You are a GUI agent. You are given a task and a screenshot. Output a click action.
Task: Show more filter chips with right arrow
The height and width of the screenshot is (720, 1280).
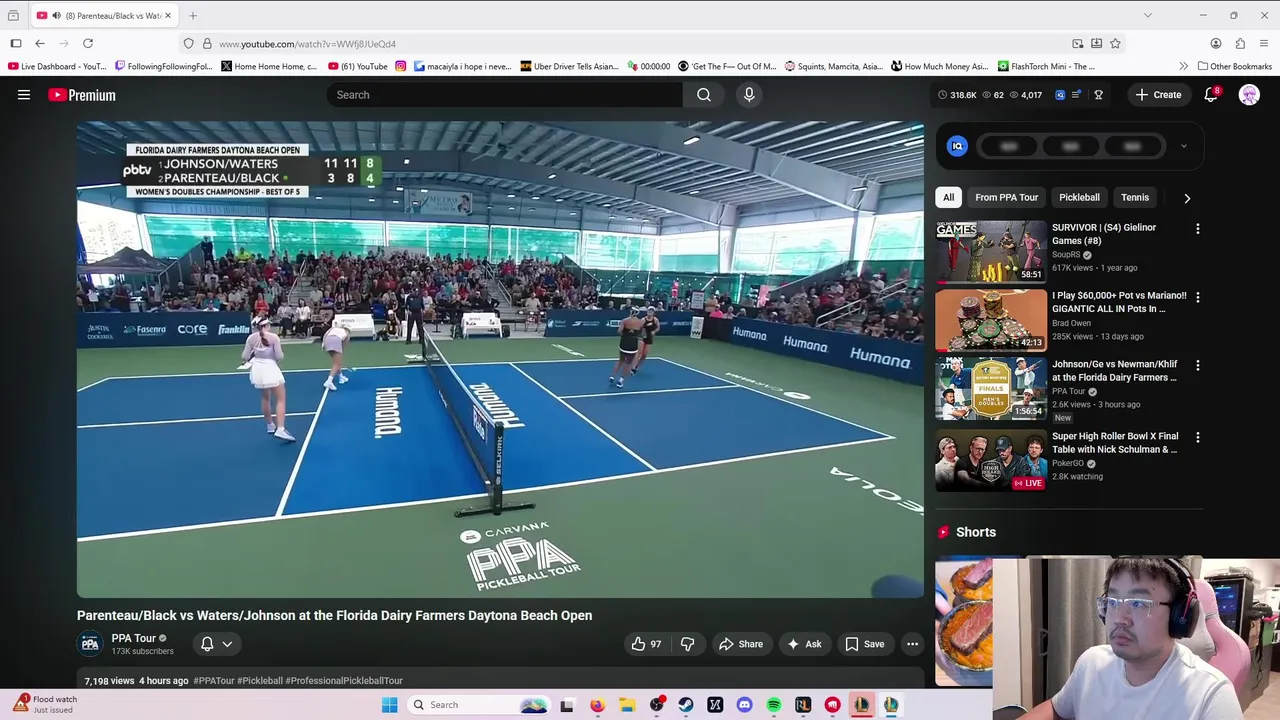[1187, 198]
